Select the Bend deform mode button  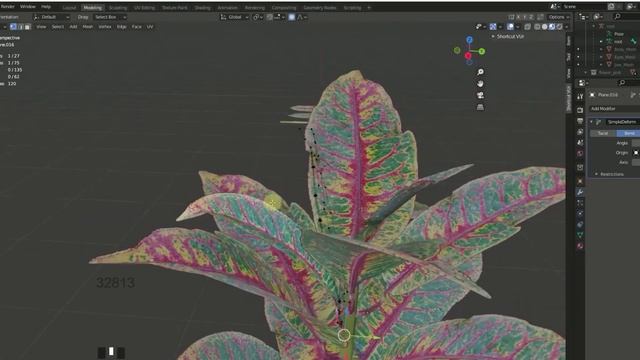628,133
